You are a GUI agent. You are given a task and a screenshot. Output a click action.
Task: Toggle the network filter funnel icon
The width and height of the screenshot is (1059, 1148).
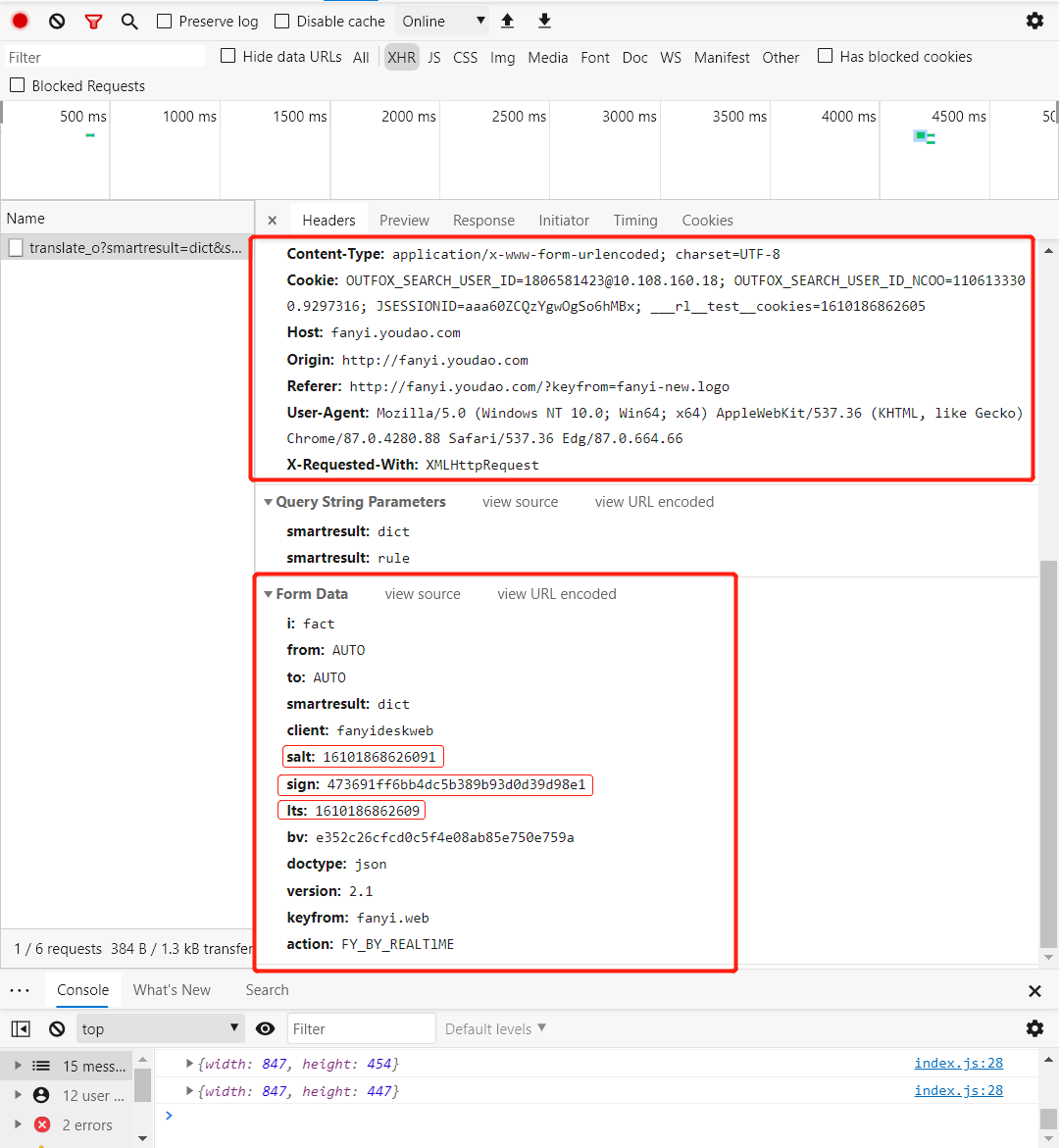tap(93, 22)
